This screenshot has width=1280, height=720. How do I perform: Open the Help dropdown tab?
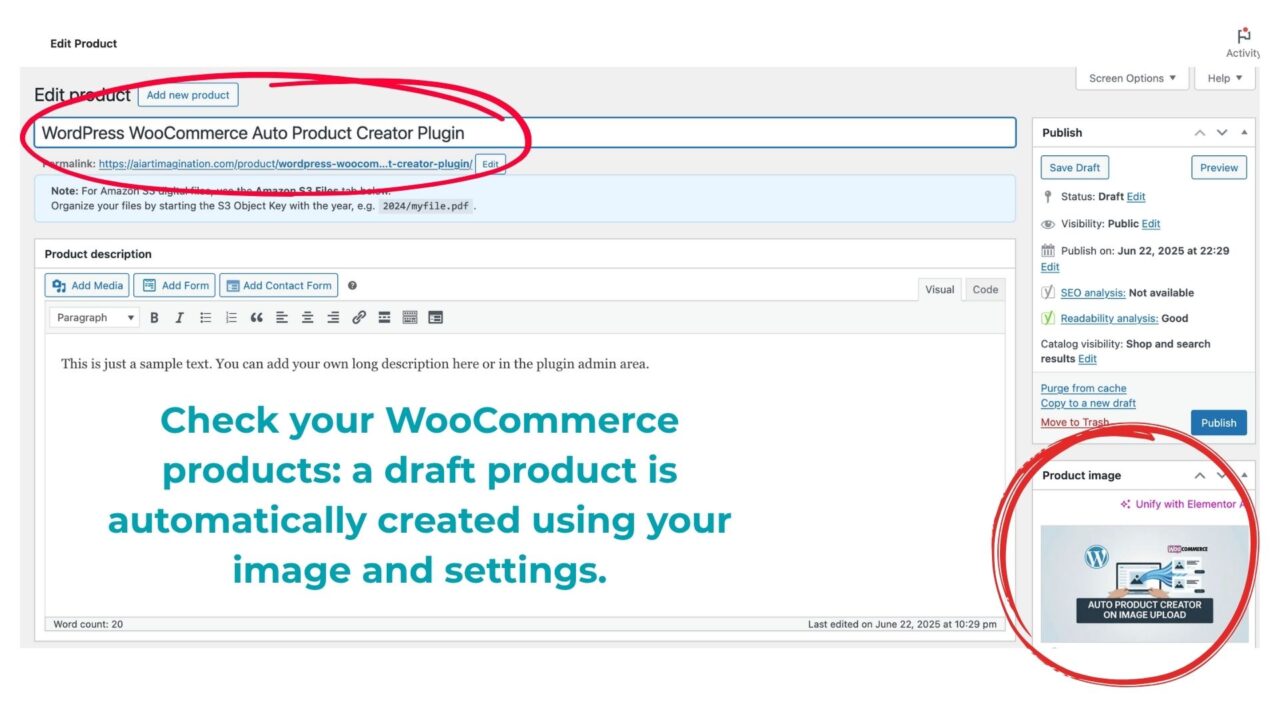pos(1224,78)
